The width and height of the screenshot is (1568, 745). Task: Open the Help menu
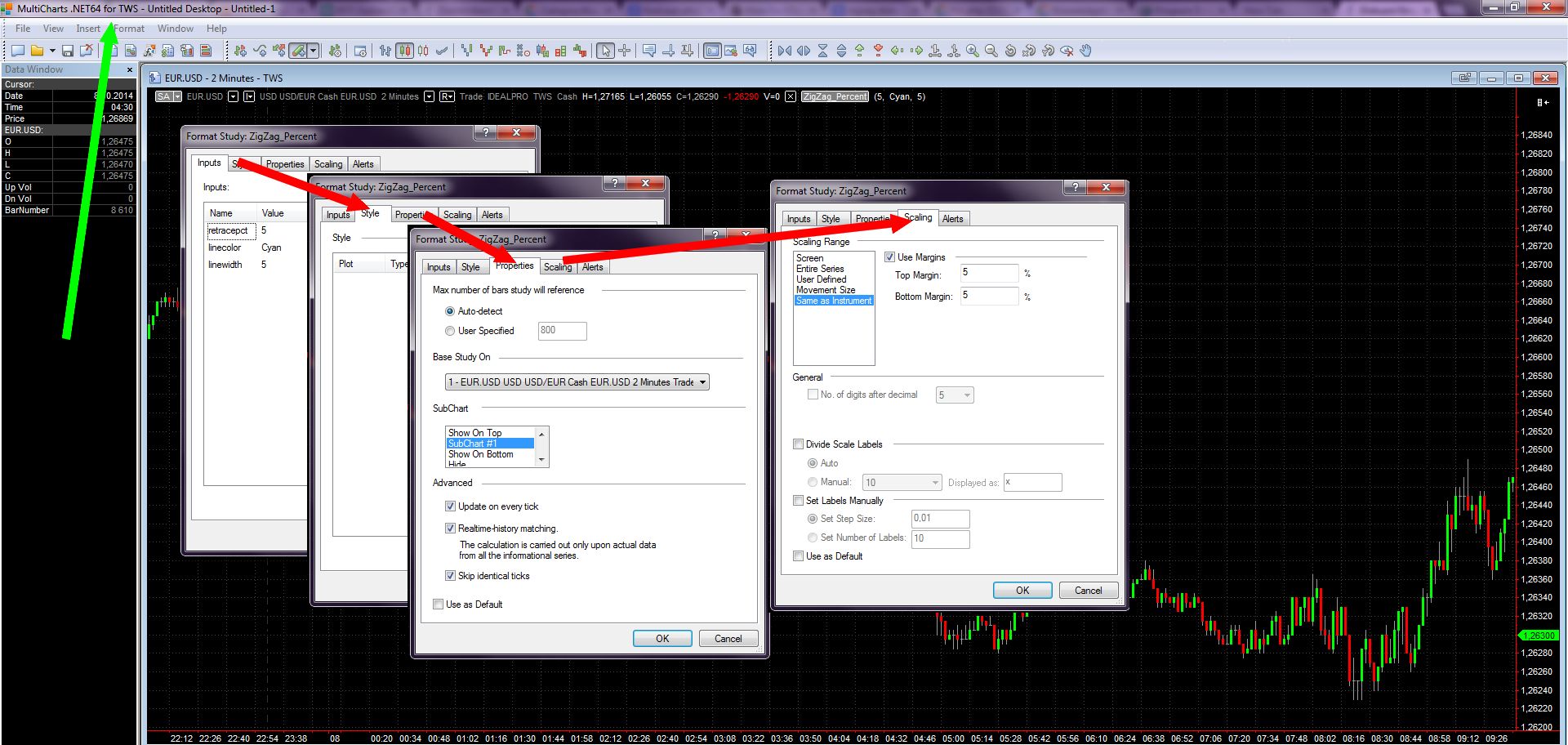click(216, 29)
